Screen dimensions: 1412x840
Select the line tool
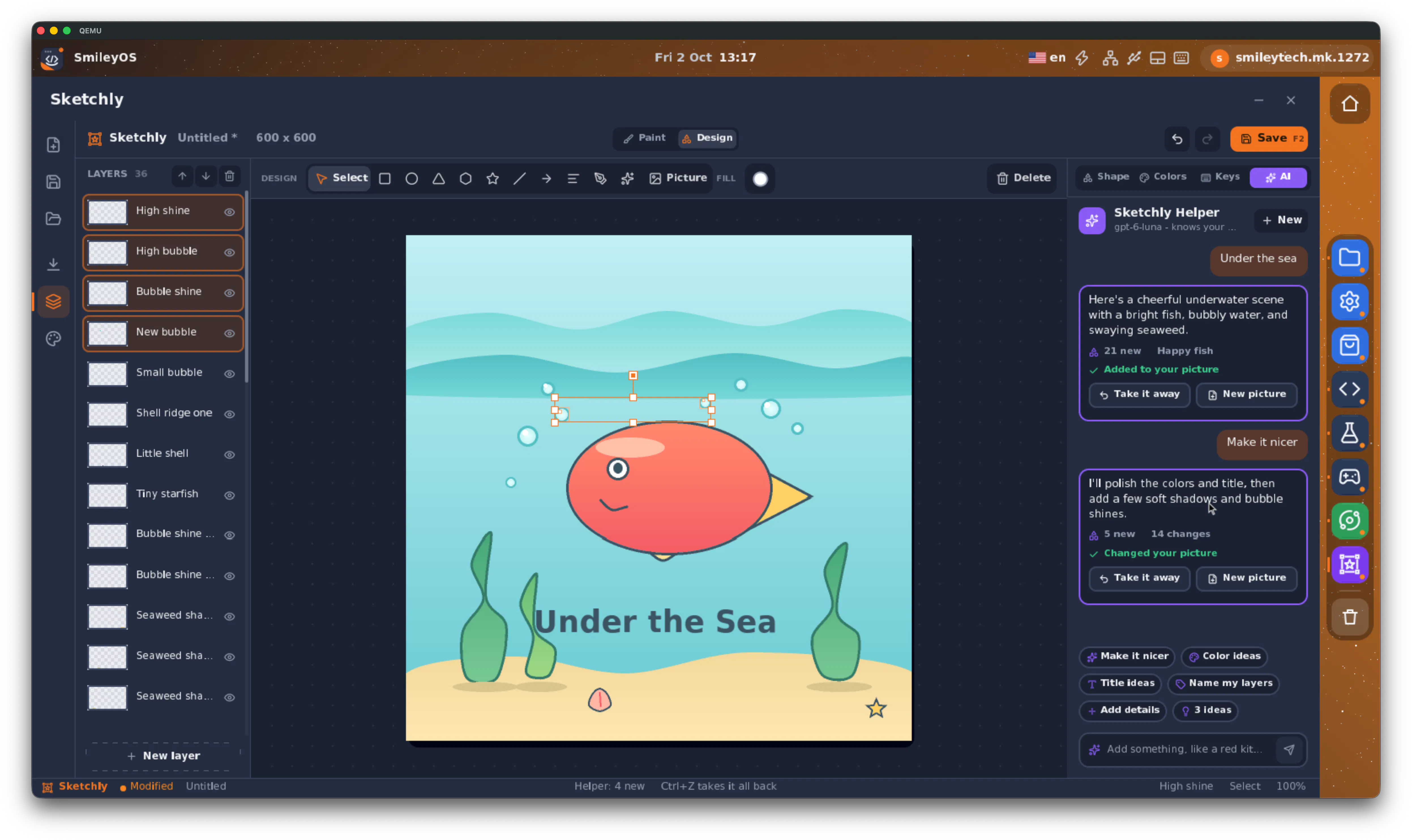(x=519, y=178)
